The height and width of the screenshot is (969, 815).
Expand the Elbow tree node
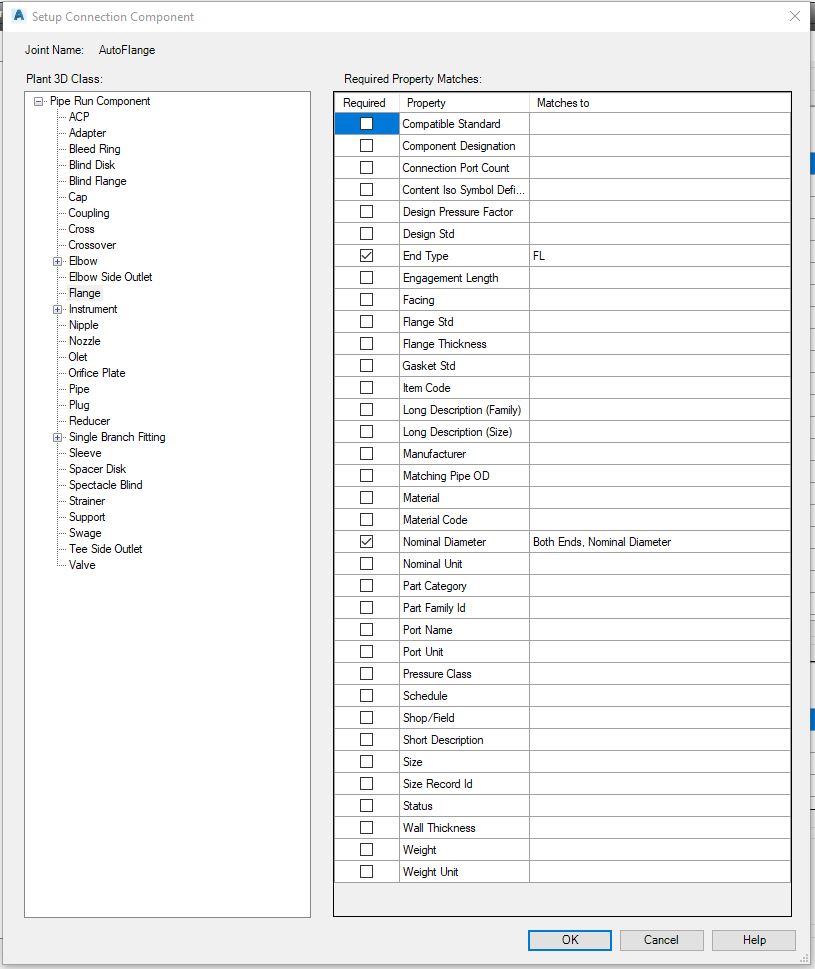click(x=57, y=261)
